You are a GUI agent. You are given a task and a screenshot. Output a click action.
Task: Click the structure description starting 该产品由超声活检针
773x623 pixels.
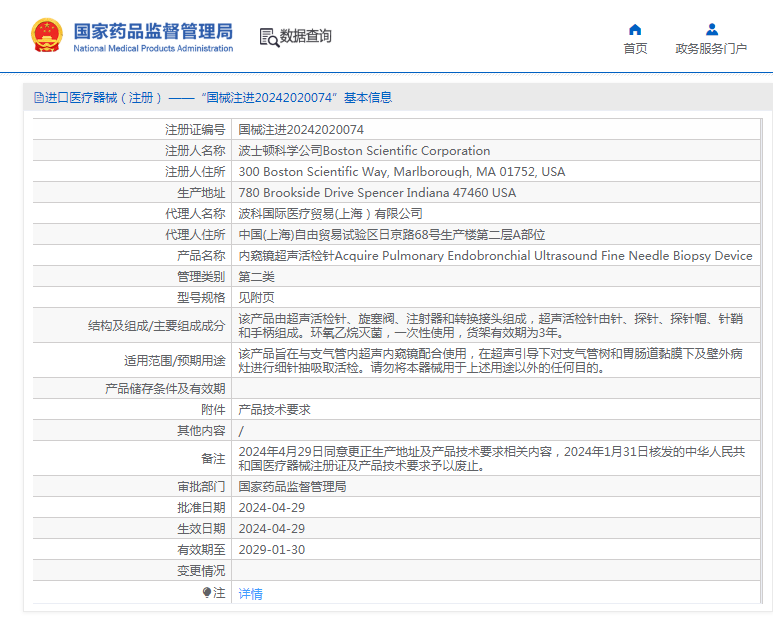(491, 325)
